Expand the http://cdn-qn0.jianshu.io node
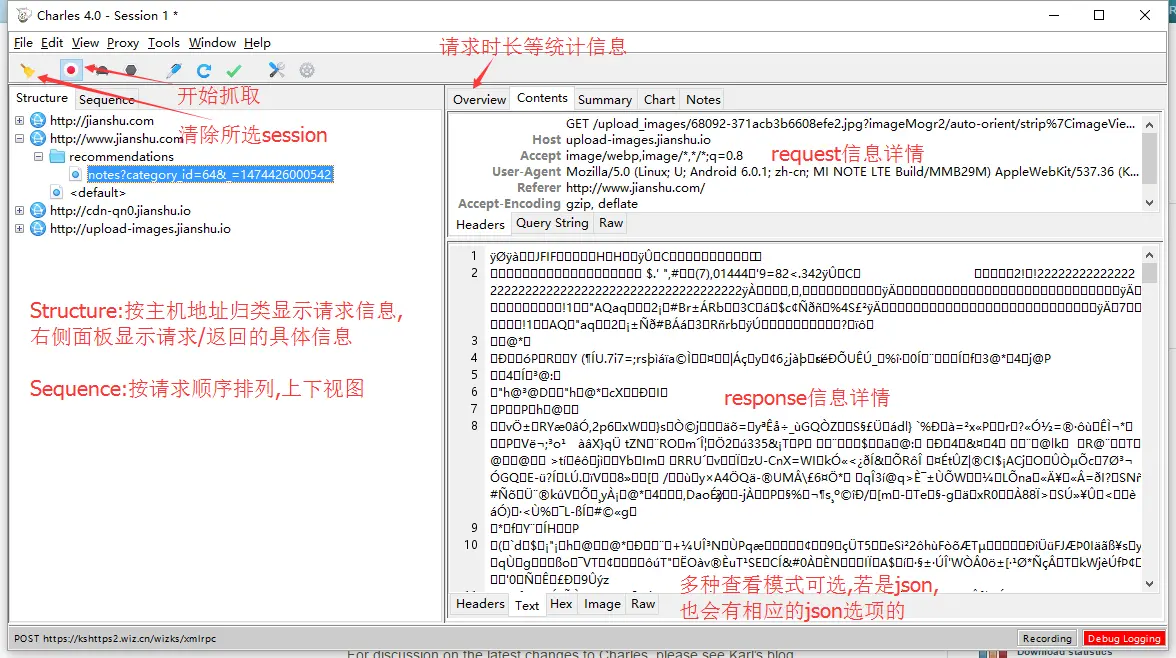The height and width of the screenshot is (658, 1176). (19, 212)
